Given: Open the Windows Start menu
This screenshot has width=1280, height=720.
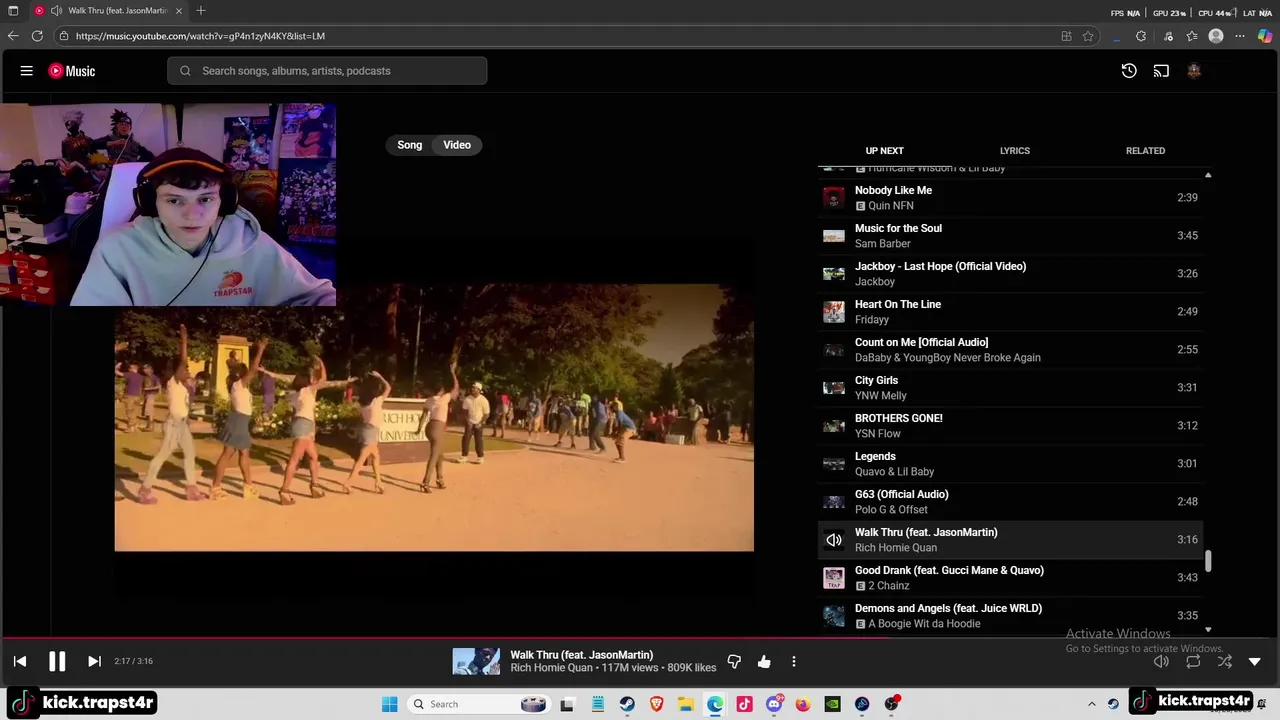Looking at the screenshot, I should click(x=390, y=704).
